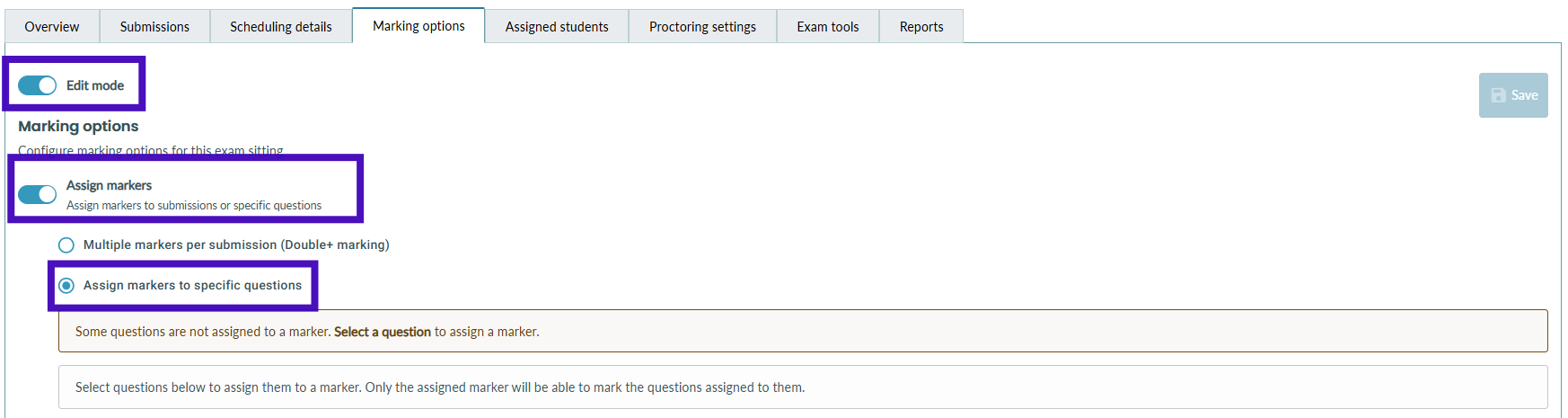
Task: Click the "Multiple markers per submission (Double+ marking)" label
Action: [x=236, y=245]
